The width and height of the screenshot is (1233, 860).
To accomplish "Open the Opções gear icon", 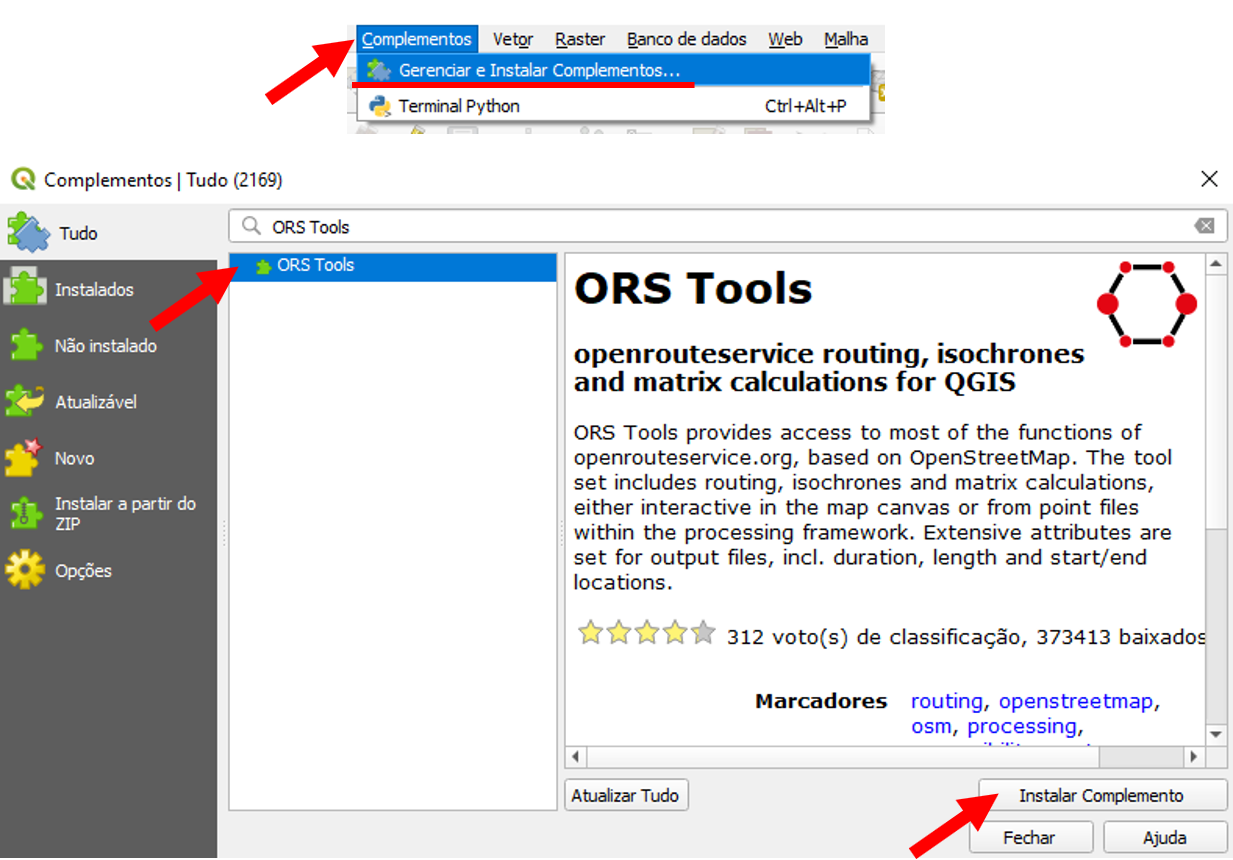I will click(x=25, y=570).
